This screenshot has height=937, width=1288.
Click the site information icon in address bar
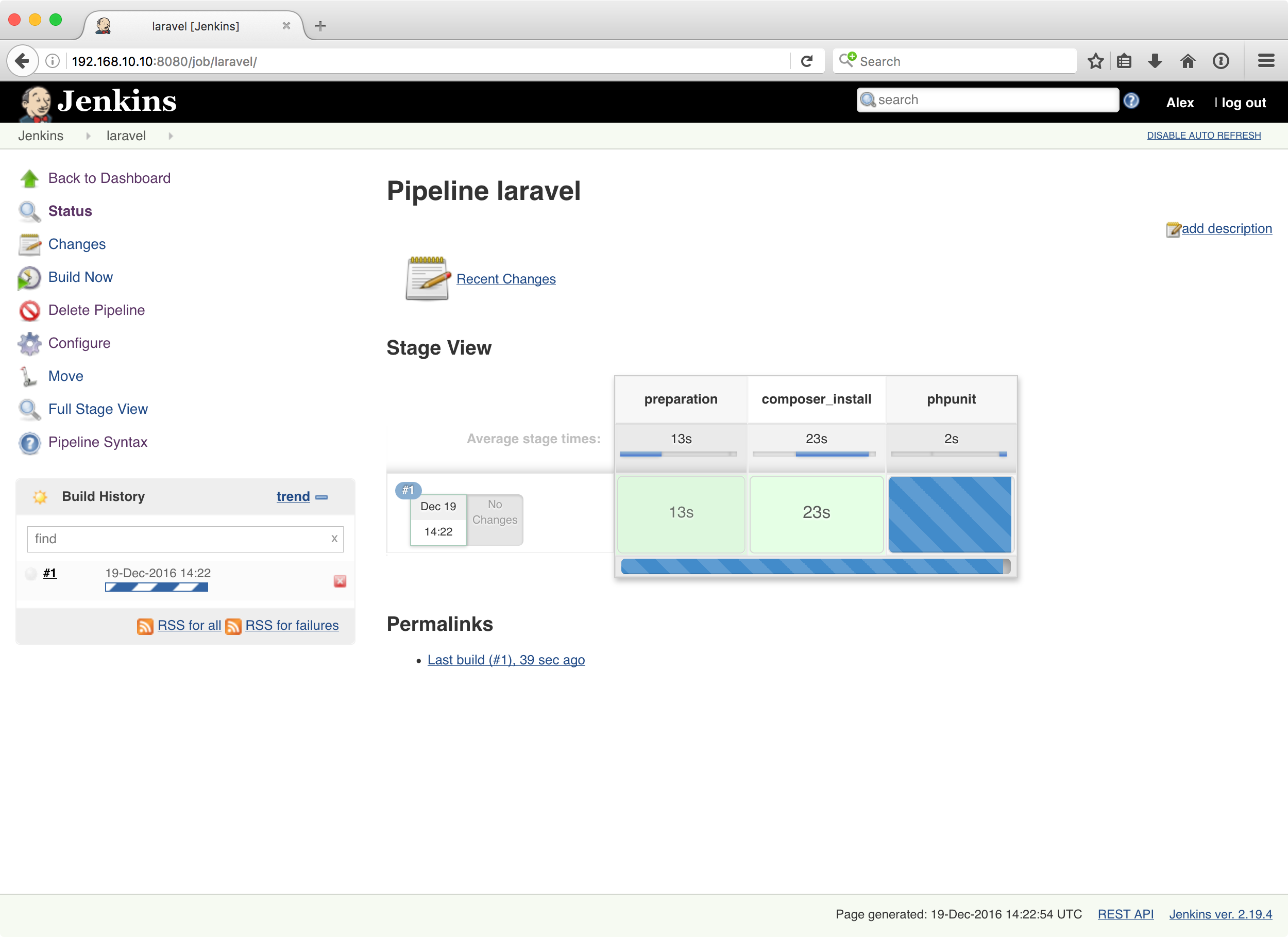[52, 61]
